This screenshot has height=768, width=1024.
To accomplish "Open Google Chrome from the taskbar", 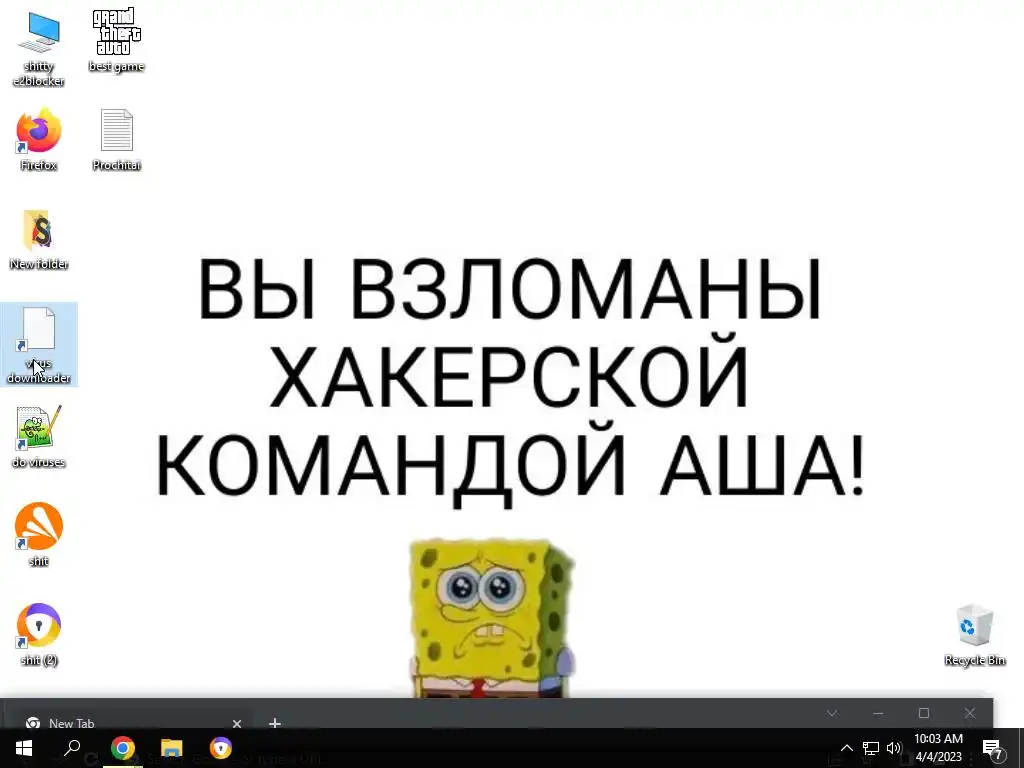I will click(x=122, y=748).
